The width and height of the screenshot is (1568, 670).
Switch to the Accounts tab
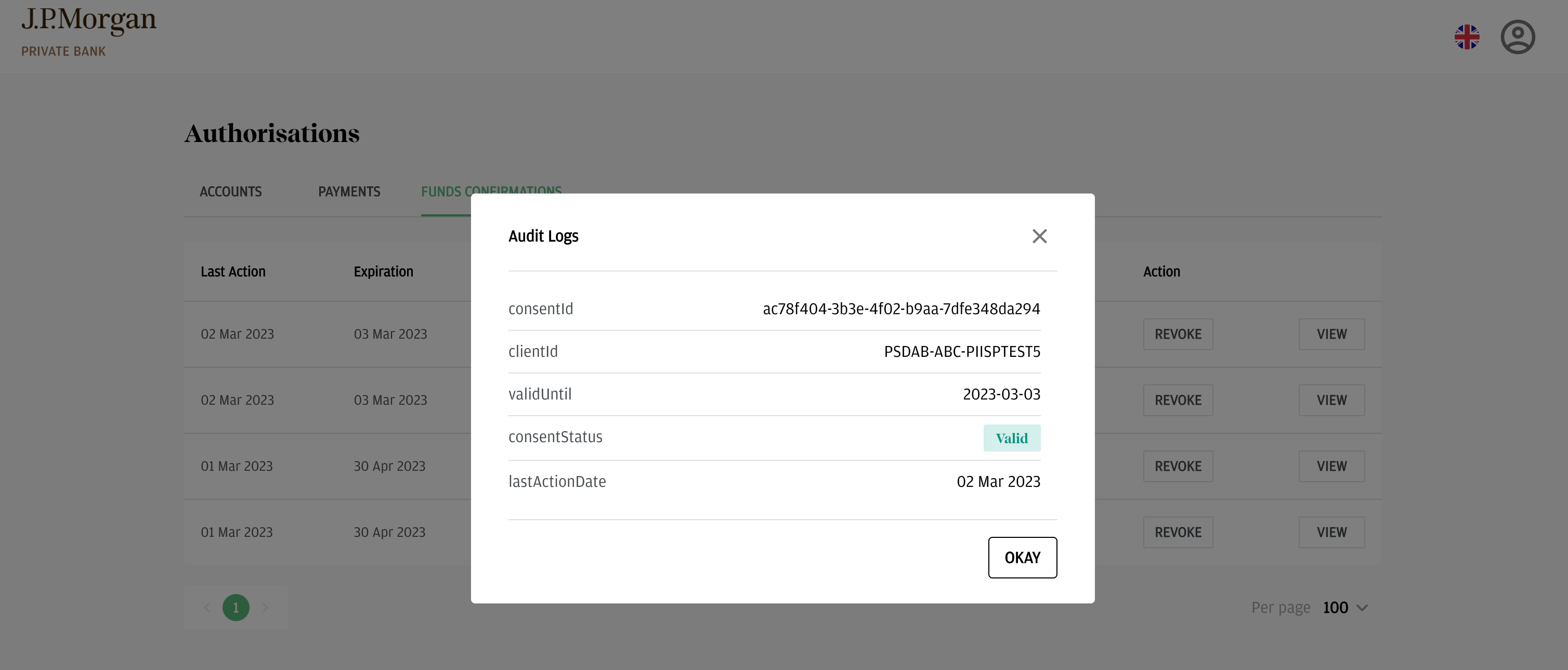pos(231,192)
